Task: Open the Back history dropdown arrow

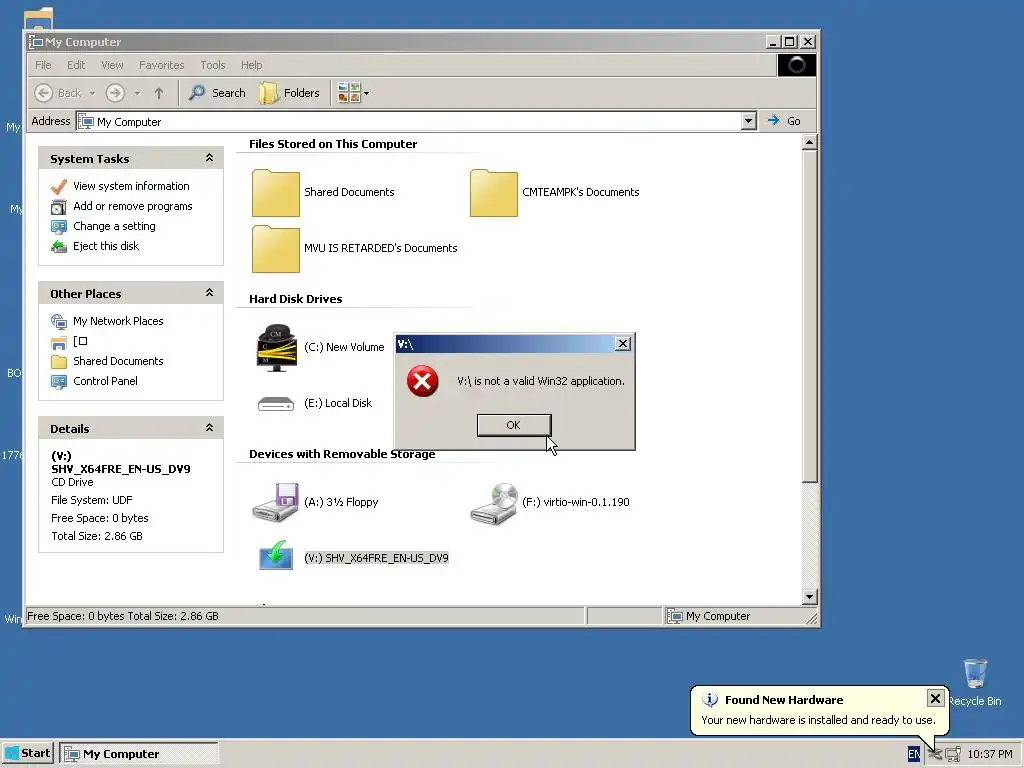Action: (x=92, y=93)
